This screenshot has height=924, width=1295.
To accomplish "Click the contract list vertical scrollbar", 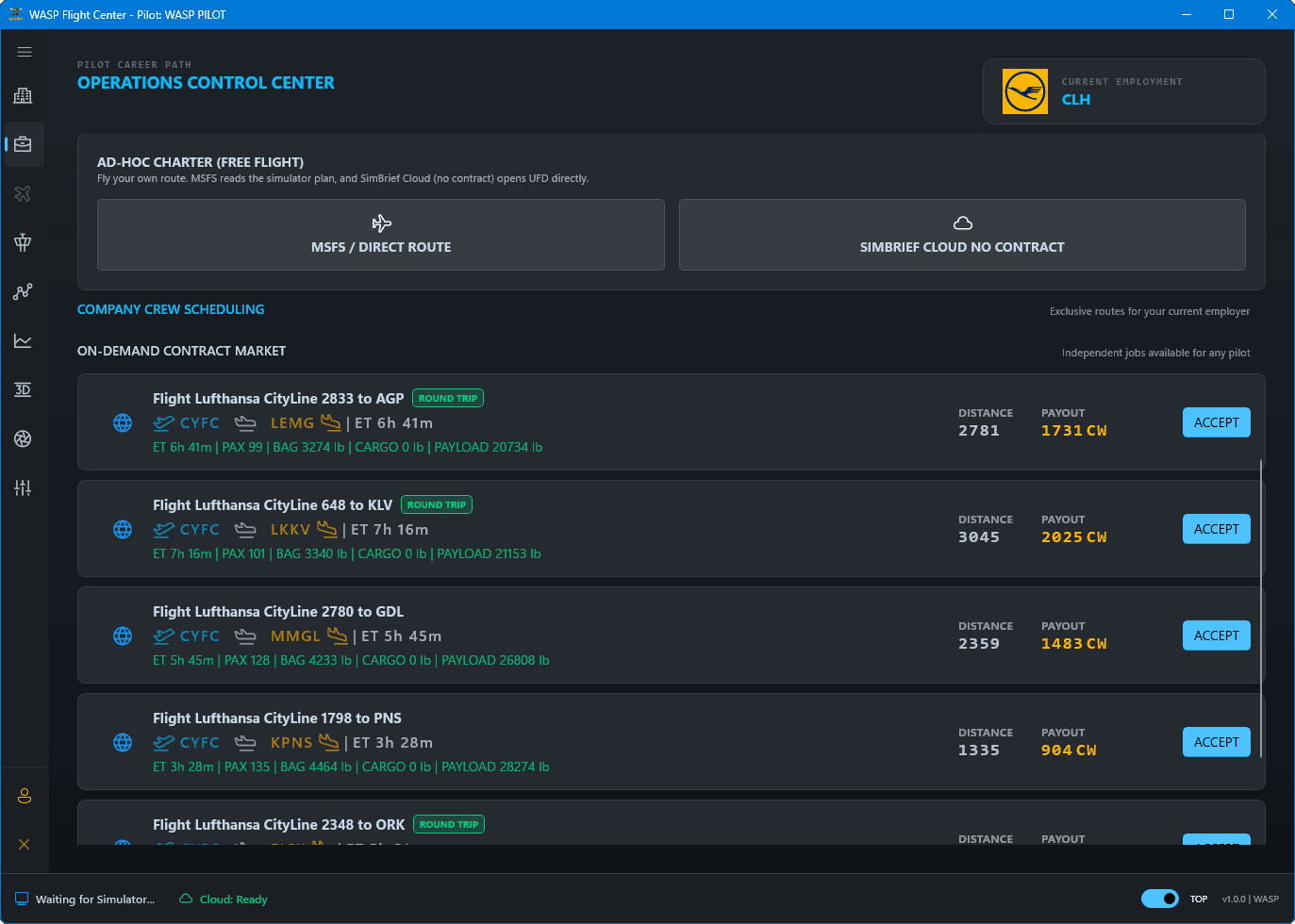I will pos(1261,609).
